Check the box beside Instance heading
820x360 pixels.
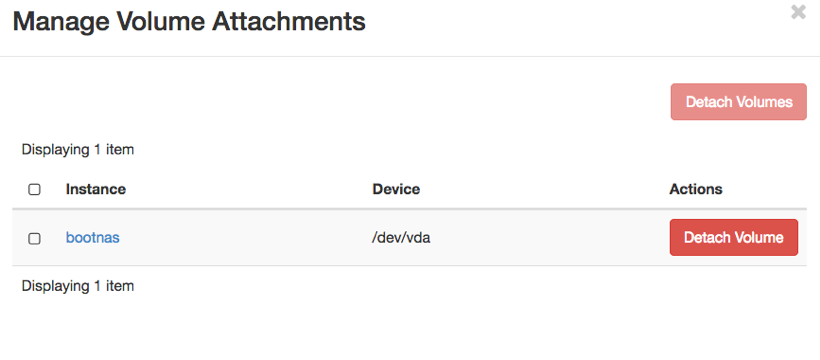click(x=35, y=189)
